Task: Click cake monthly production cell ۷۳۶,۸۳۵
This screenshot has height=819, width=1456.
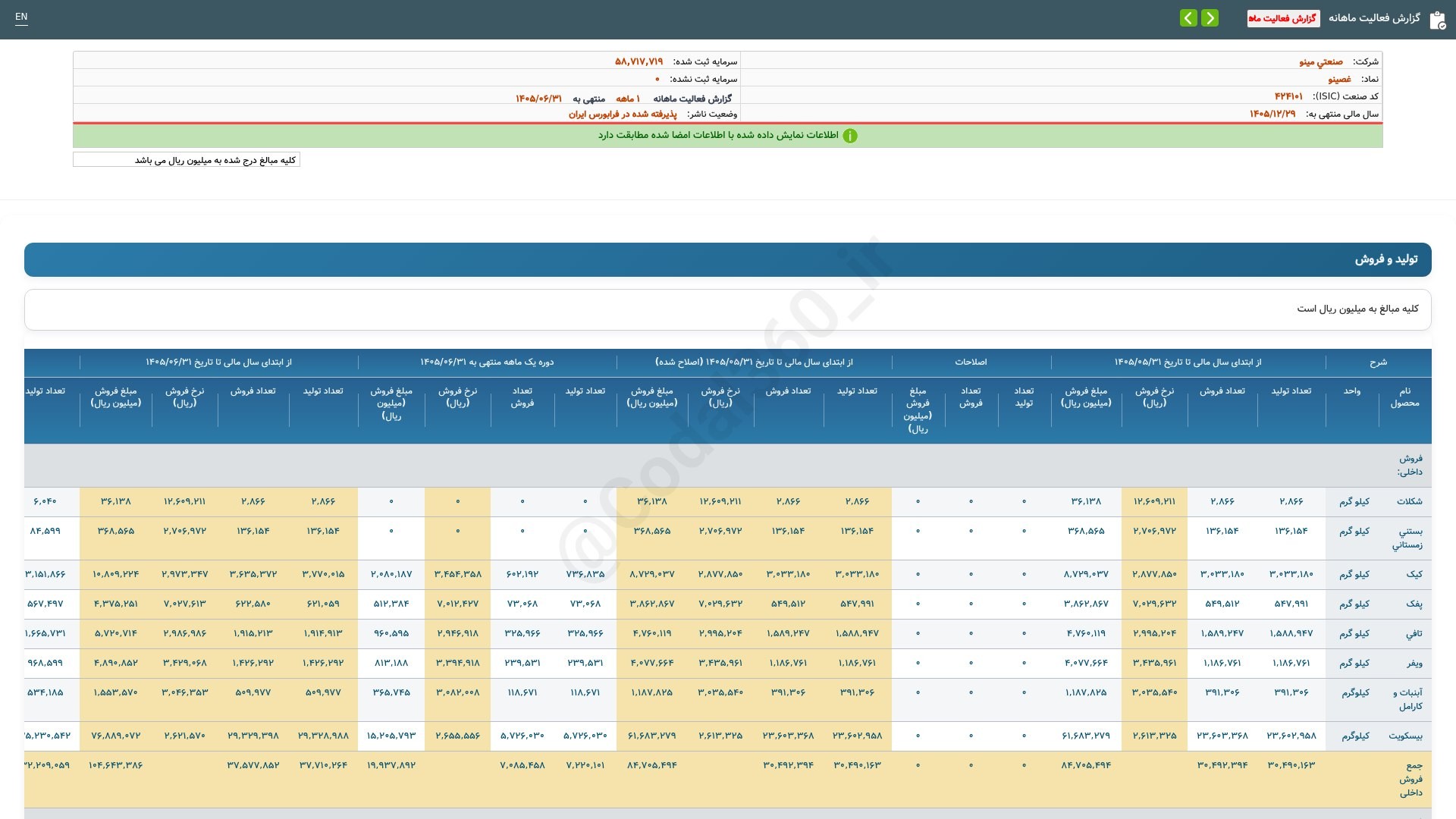Action: 585,575
